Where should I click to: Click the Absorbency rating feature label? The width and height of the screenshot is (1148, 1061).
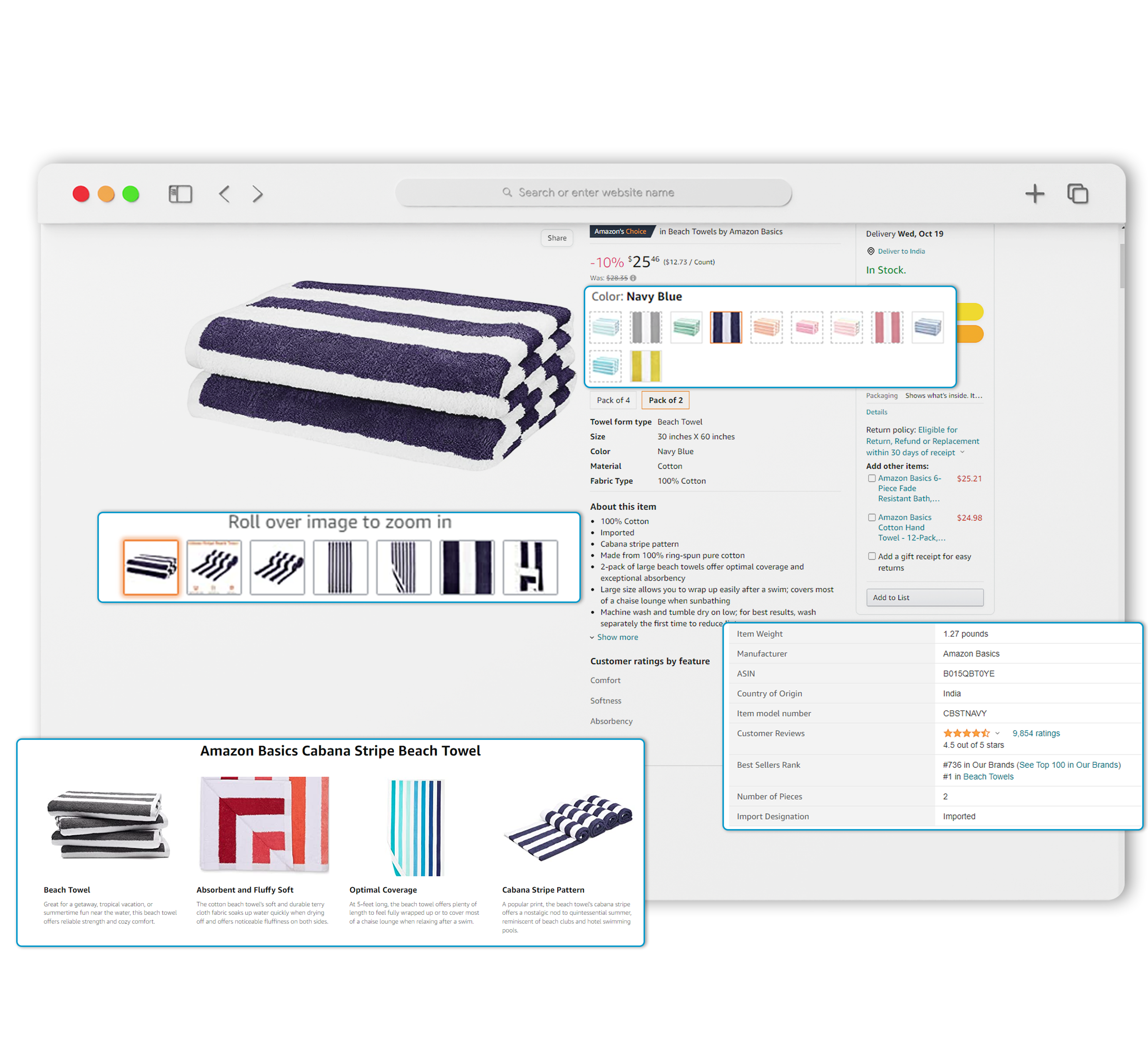pos(611,721)
